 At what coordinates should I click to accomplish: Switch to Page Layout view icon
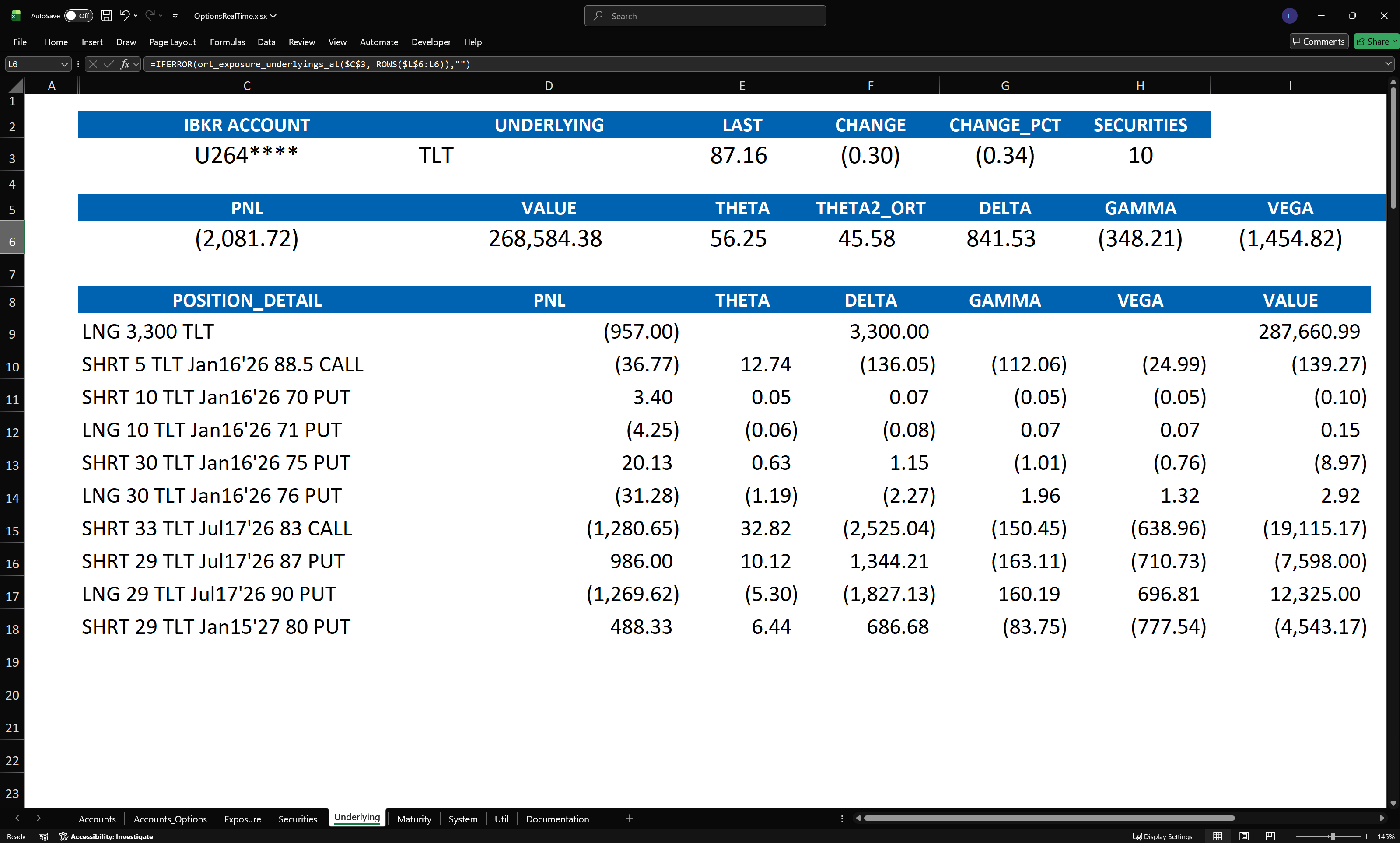point(1244,836)
